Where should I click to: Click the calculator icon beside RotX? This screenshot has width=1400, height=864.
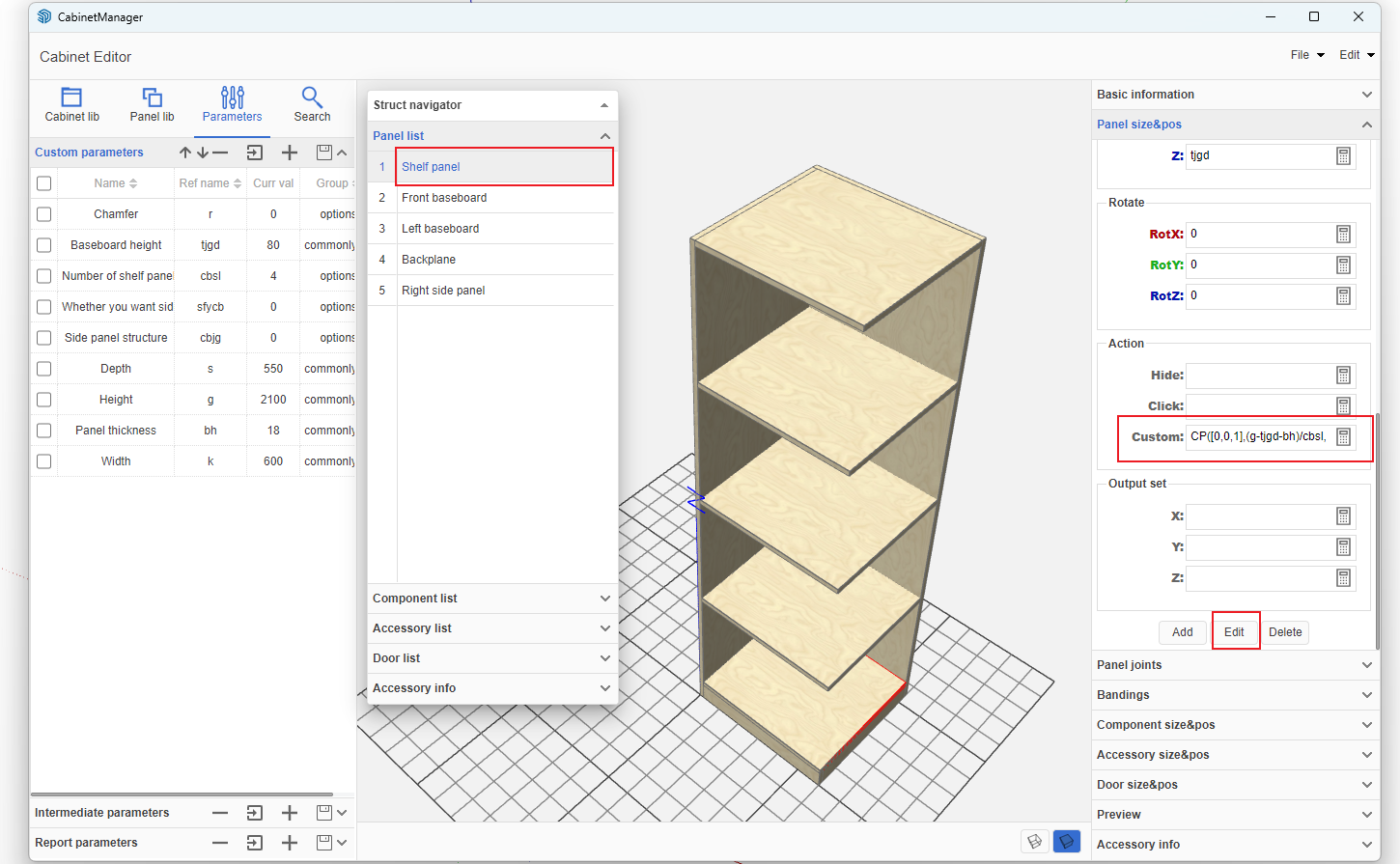click(1343, 235)
